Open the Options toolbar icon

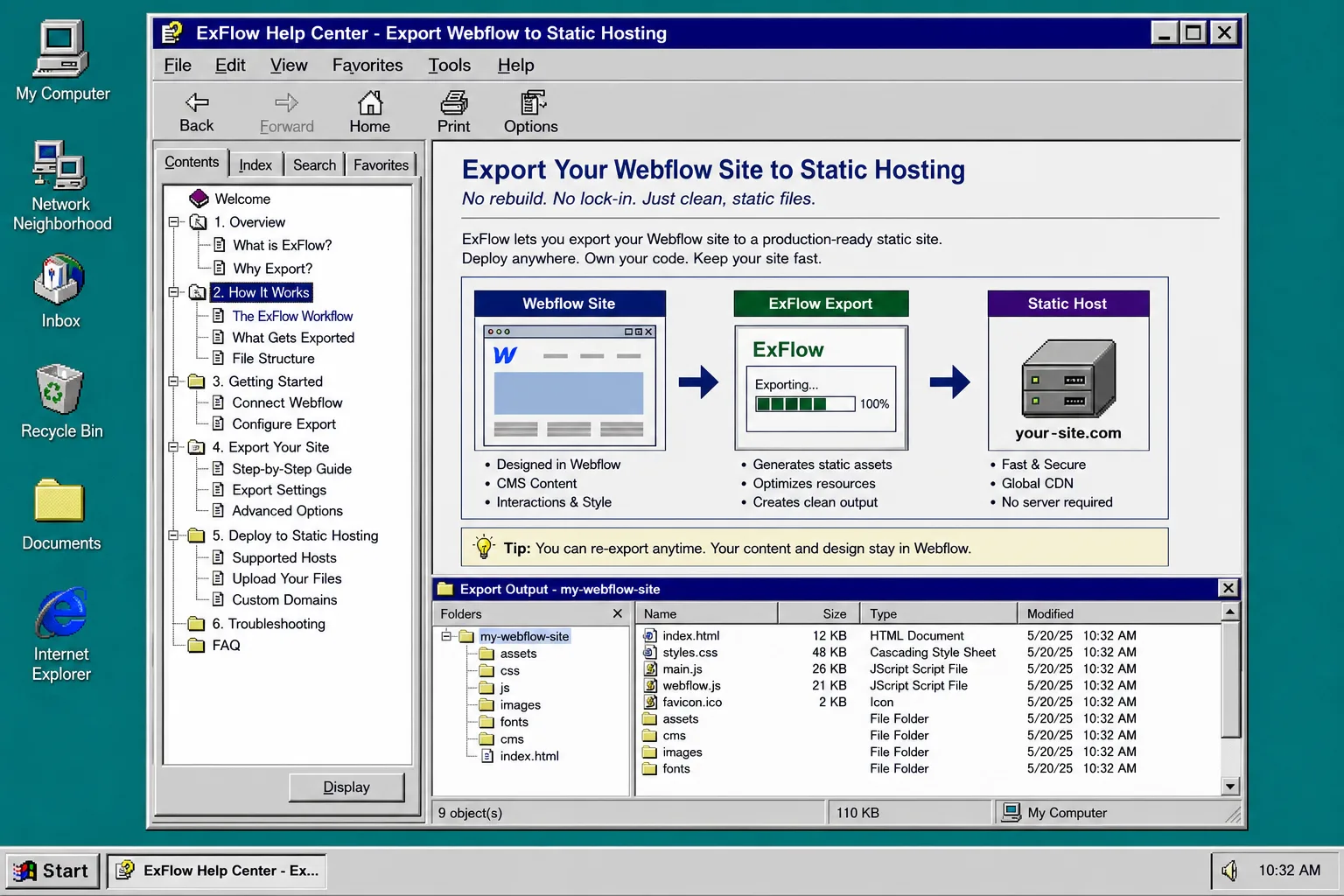(x=531, y=102)
